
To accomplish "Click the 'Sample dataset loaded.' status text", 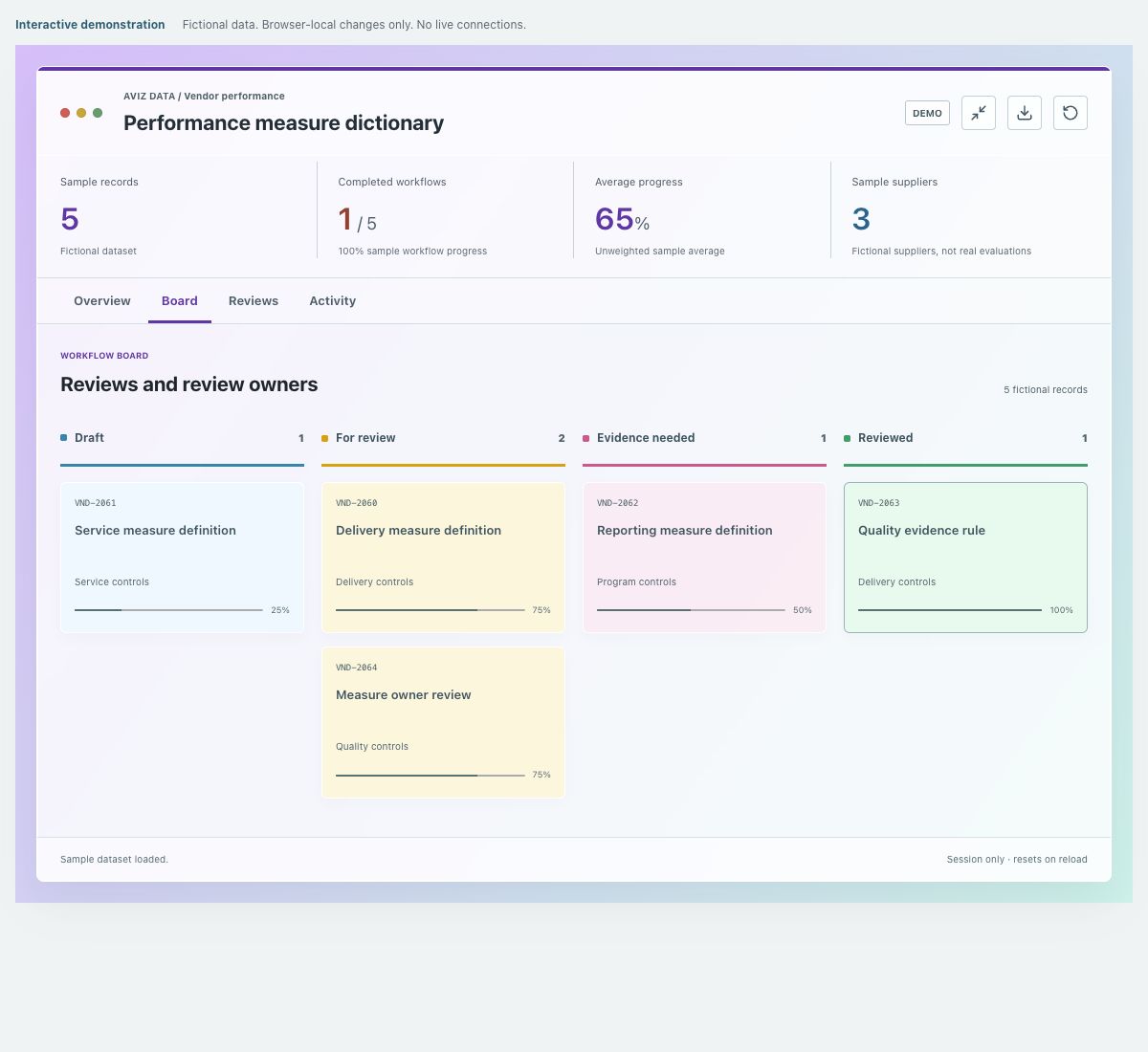I will pos(114,859).
